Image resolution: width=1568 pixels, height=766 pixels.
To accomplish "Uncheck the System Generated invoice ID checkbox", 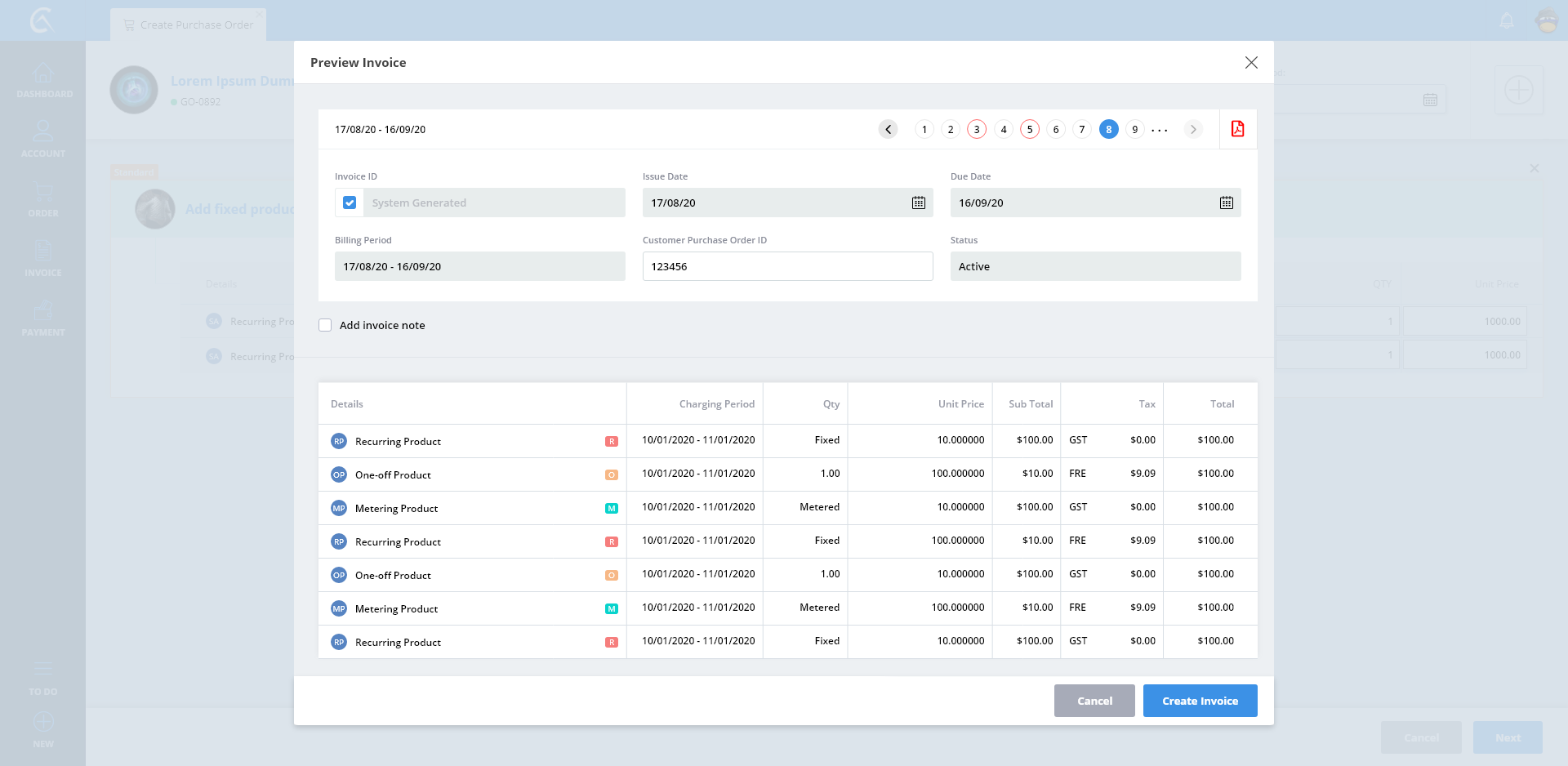I will point(350,203).
